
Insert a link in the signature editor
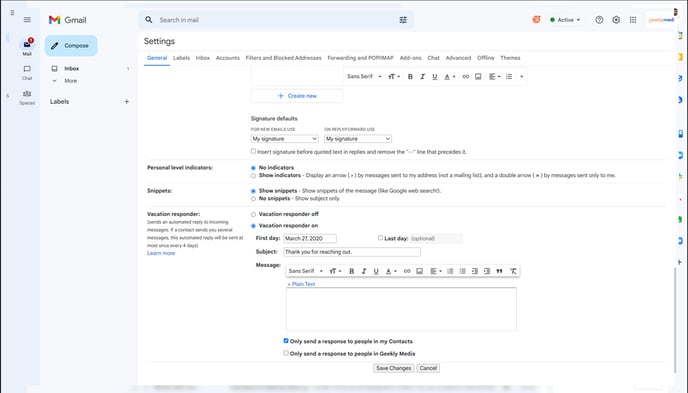tap(466, 77)
